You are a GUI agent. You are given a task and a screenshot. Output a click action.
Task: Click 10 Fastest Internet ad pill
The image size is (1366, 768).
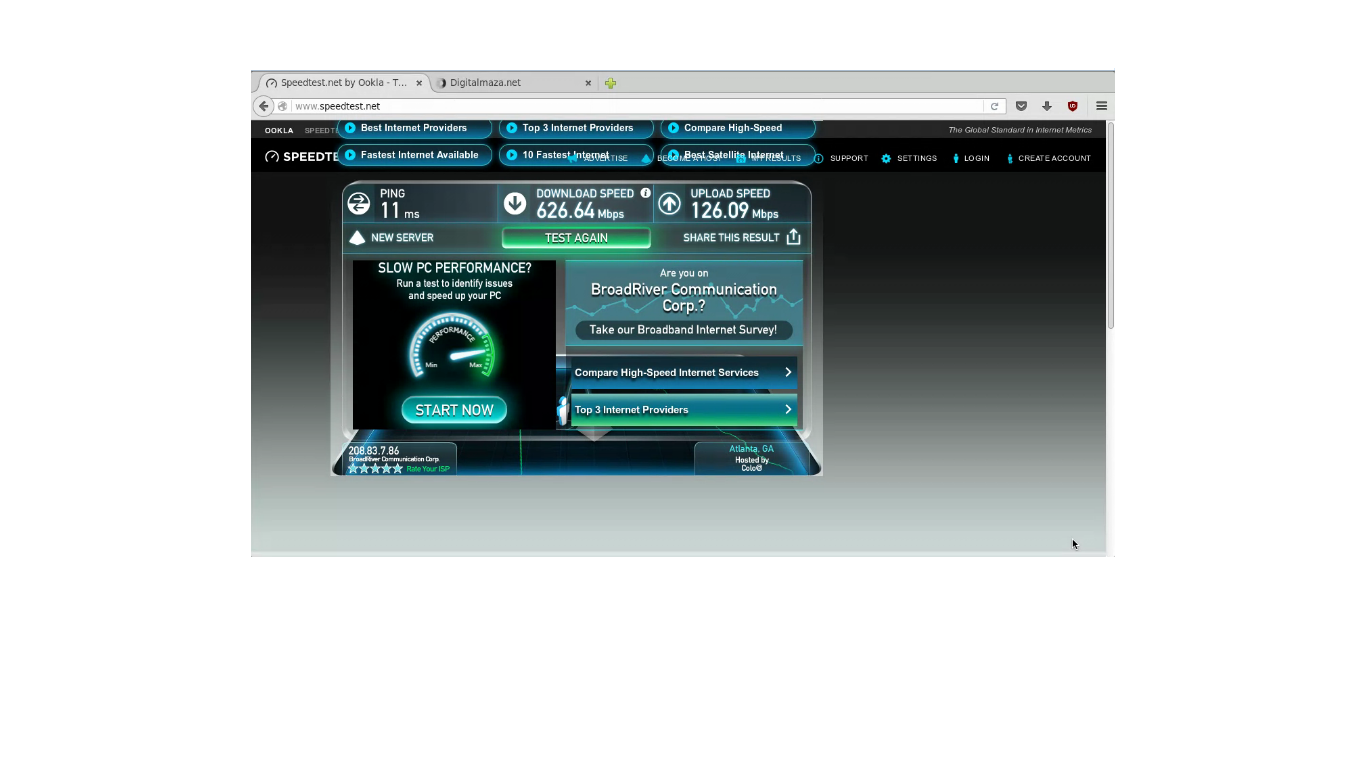coord(575,155)
